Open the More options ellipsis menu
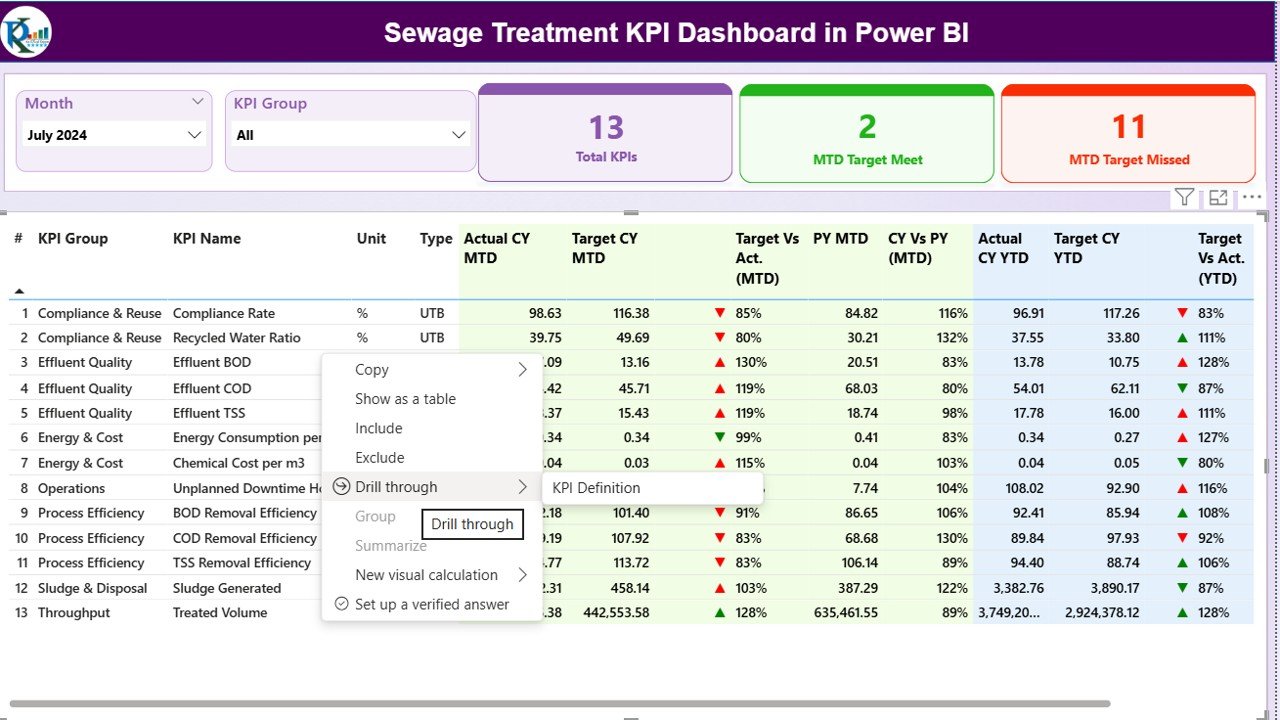This screenshot has height=720, width=1280. 1252,198
